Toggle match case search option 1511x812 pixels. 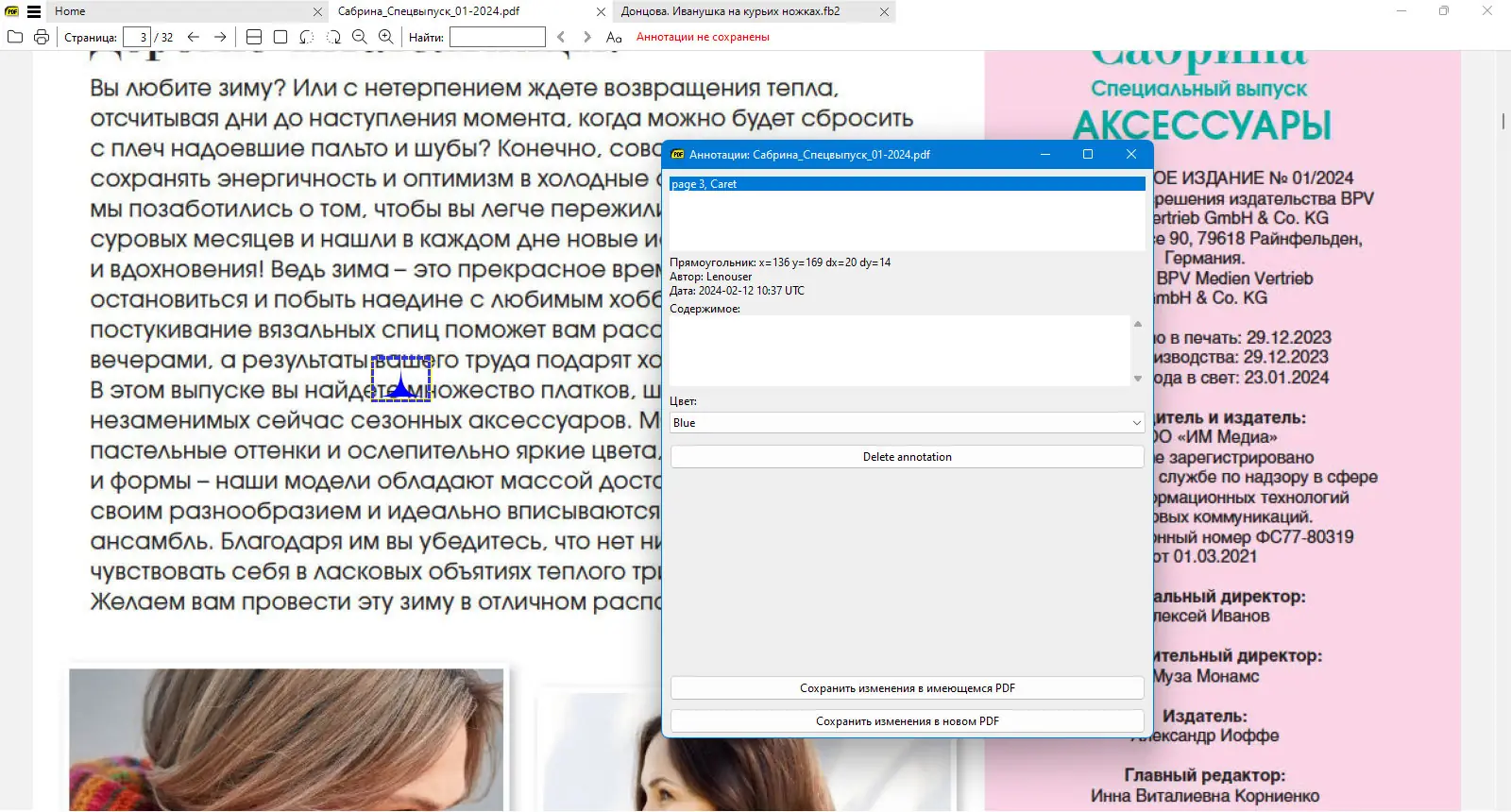click(614, 37)
